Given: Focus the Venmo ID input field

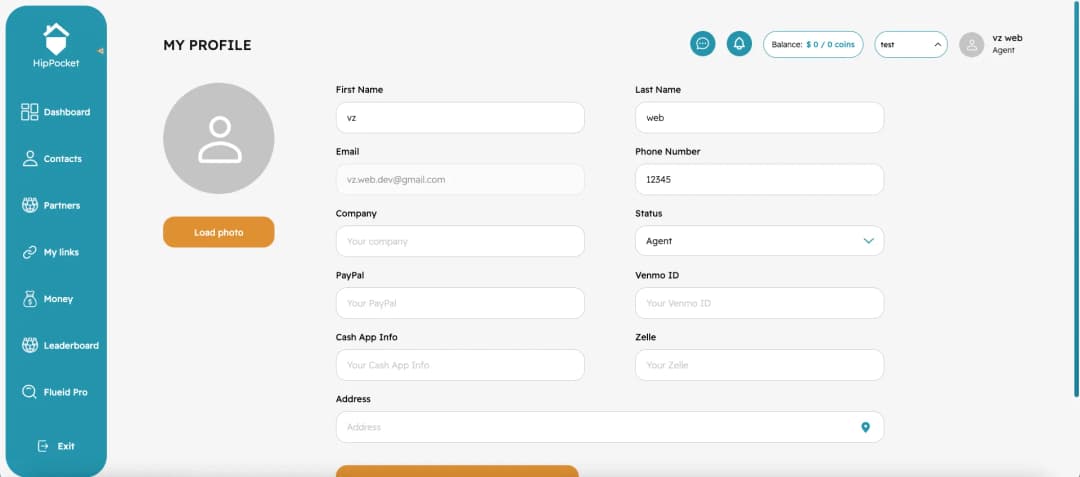Looking at the screenshot, I should click(759, 303).
